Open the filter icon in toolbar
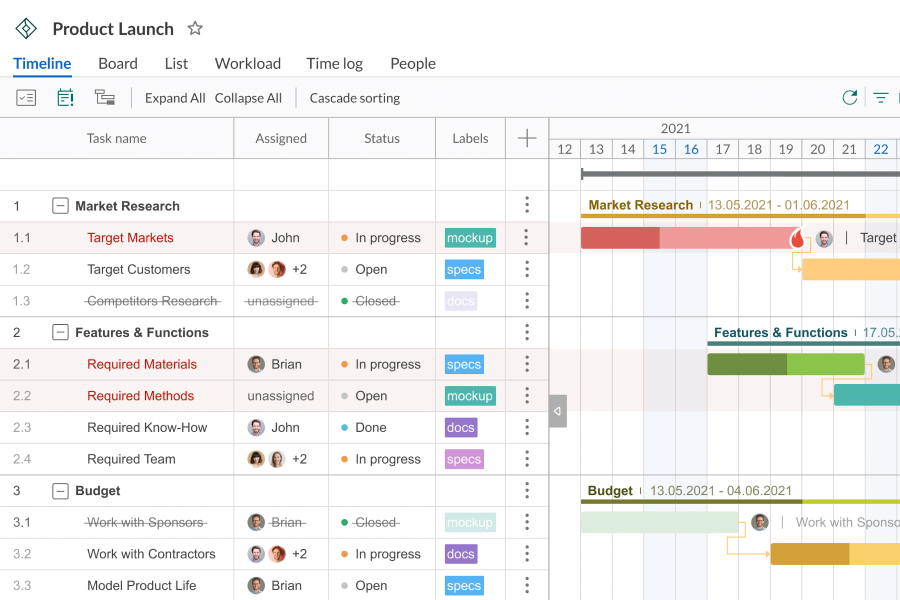This screenshot has width=900, height=600. click(x=880, y=98)
